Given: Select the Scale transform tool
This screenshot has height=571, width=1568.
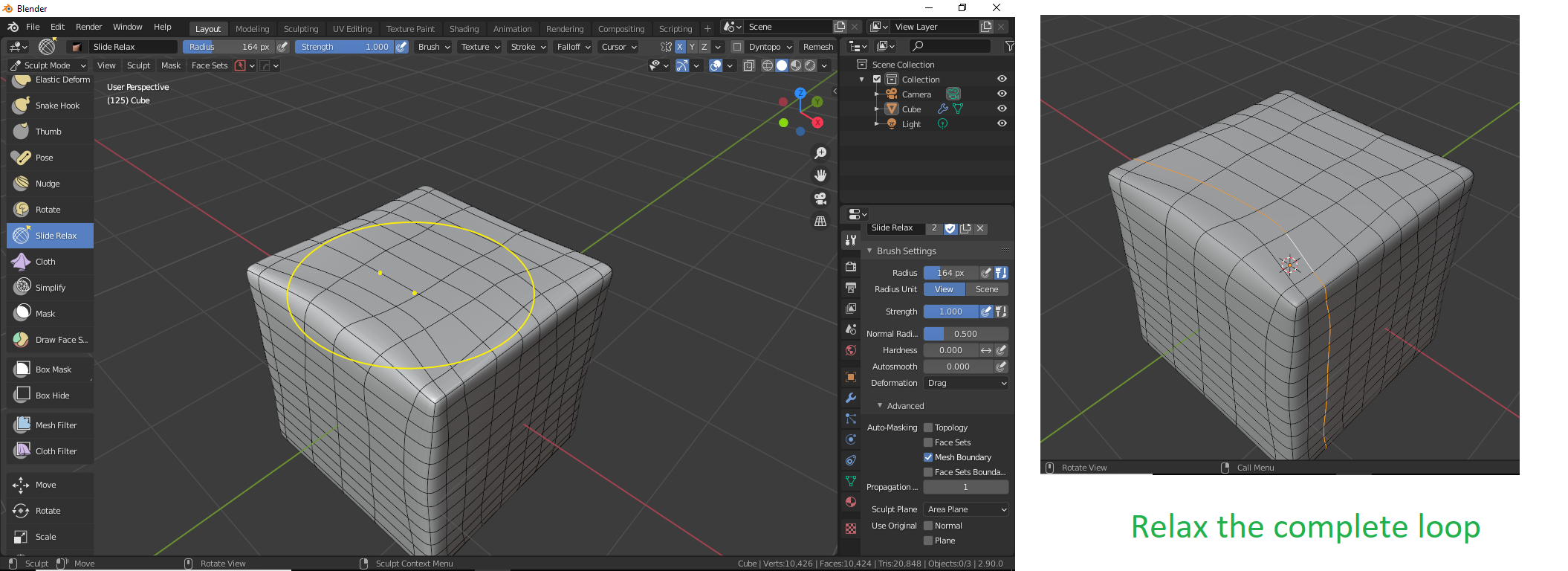Looking at the screenshot, I should coord(51,537).
